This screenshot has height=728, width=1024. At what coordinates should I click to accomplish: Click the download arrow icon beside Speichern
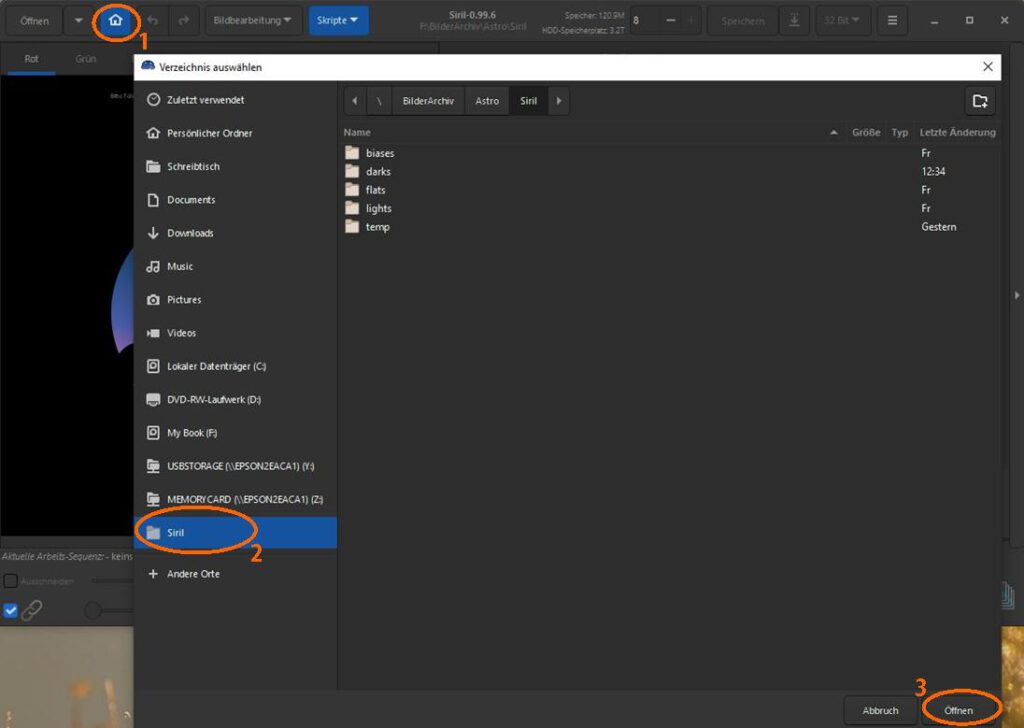(793, 21)
